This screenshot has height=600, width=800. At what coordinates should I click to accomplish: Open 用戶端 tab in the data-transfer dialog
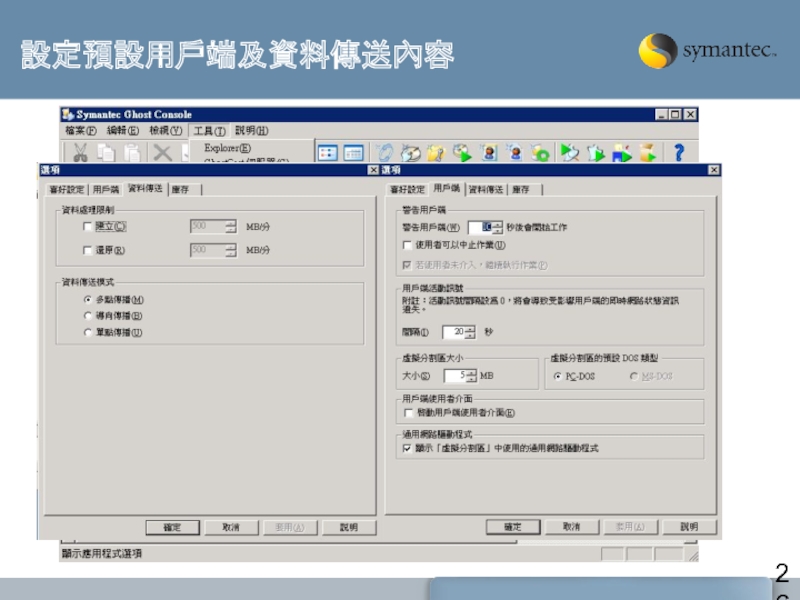106,190
